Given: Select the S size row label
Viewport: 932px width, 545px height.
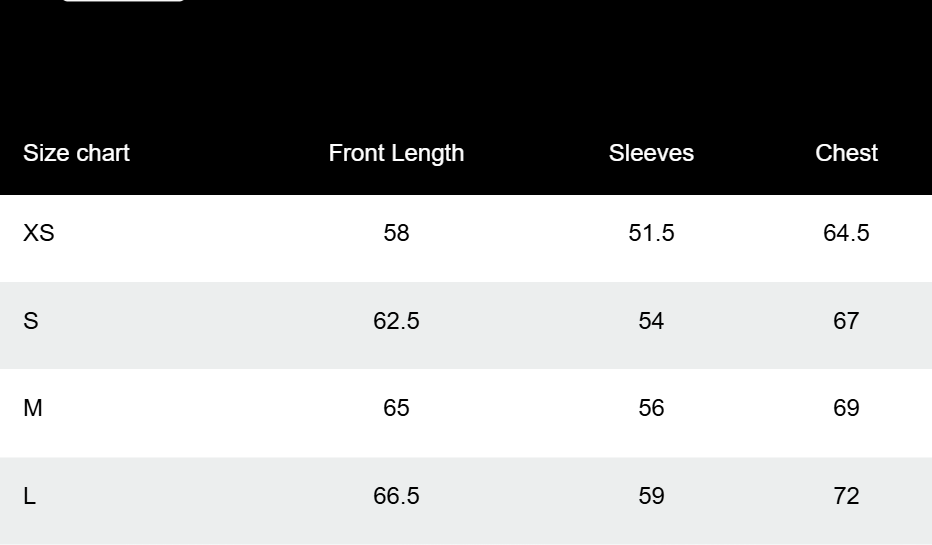Looking at the screenshot, I should click(31, 321).
